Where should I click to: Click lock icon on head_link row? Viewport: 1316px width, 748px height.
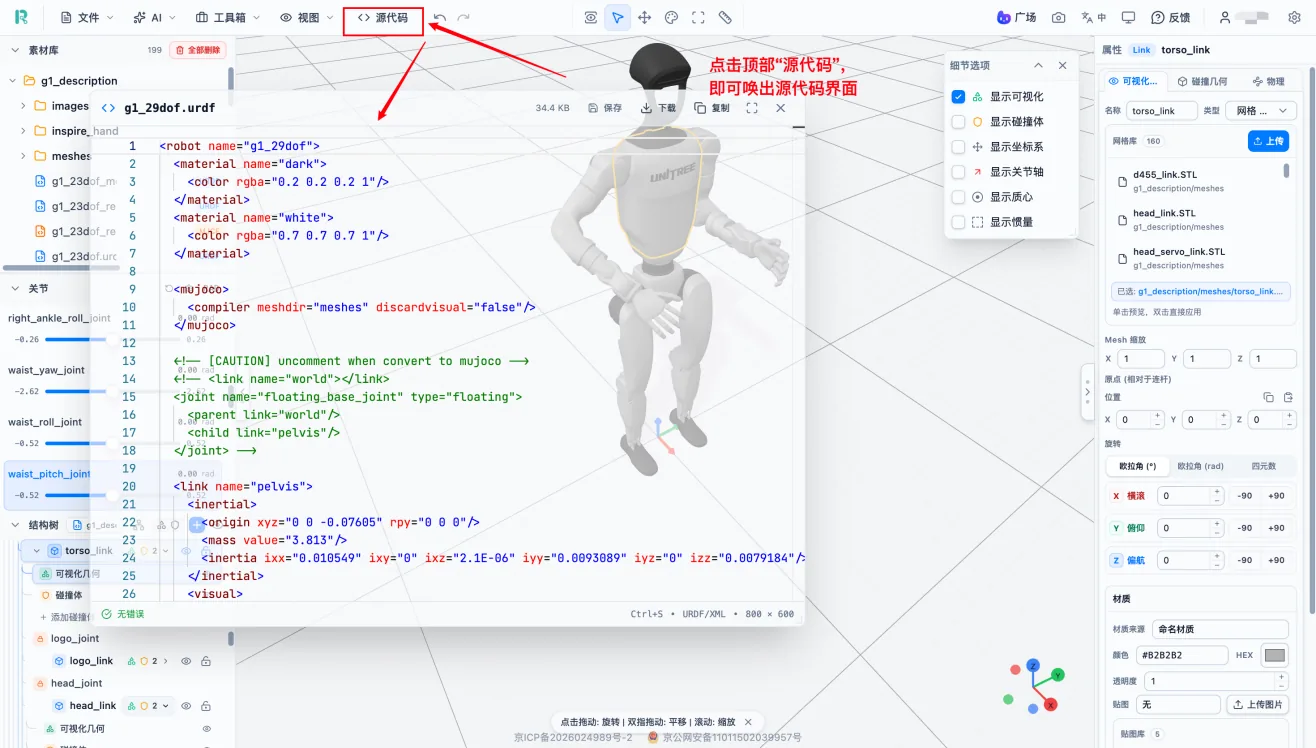[x=206, y=706]
